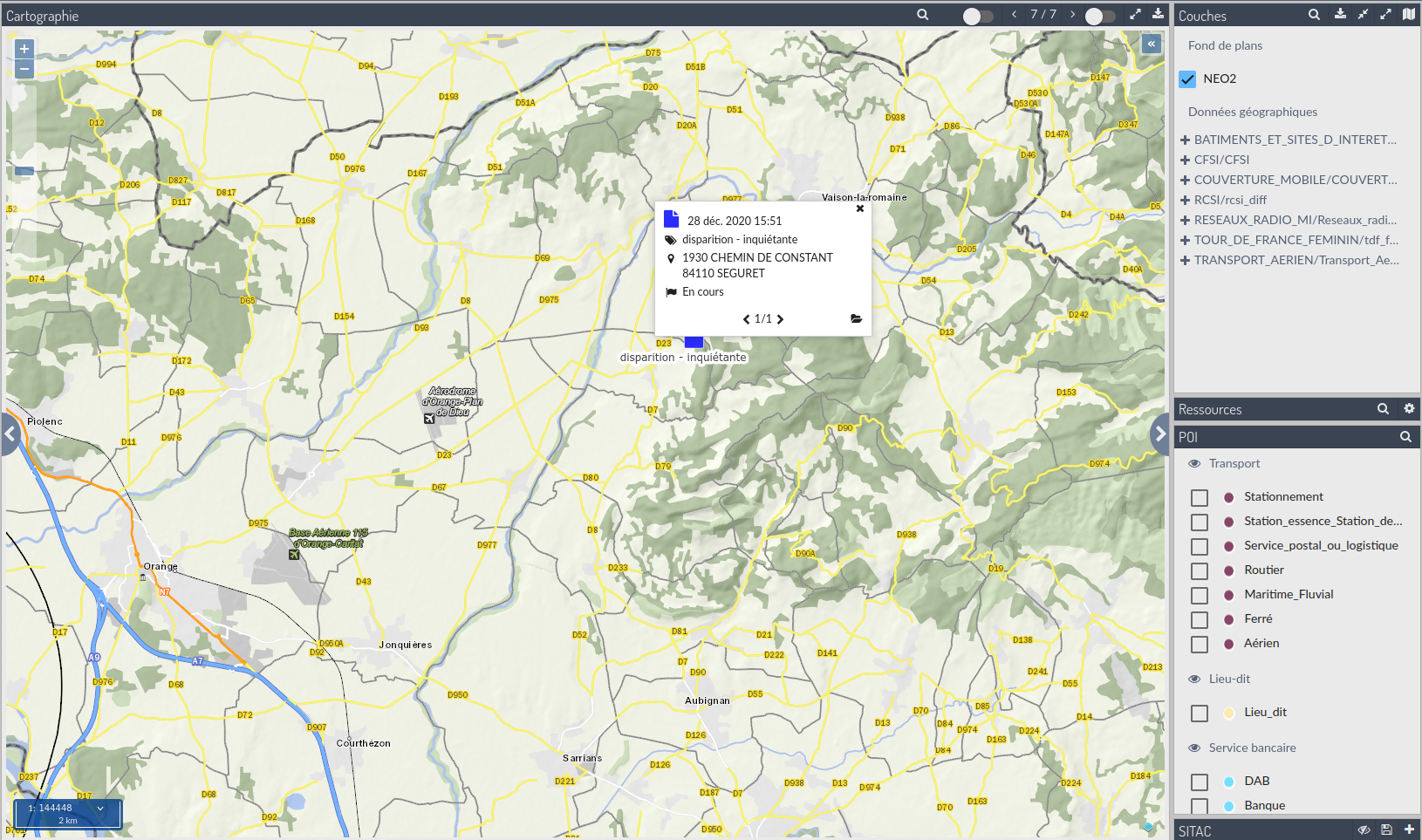Click the blue event marker on map
The image size is (1422, 840).
(x=694, y=342)
